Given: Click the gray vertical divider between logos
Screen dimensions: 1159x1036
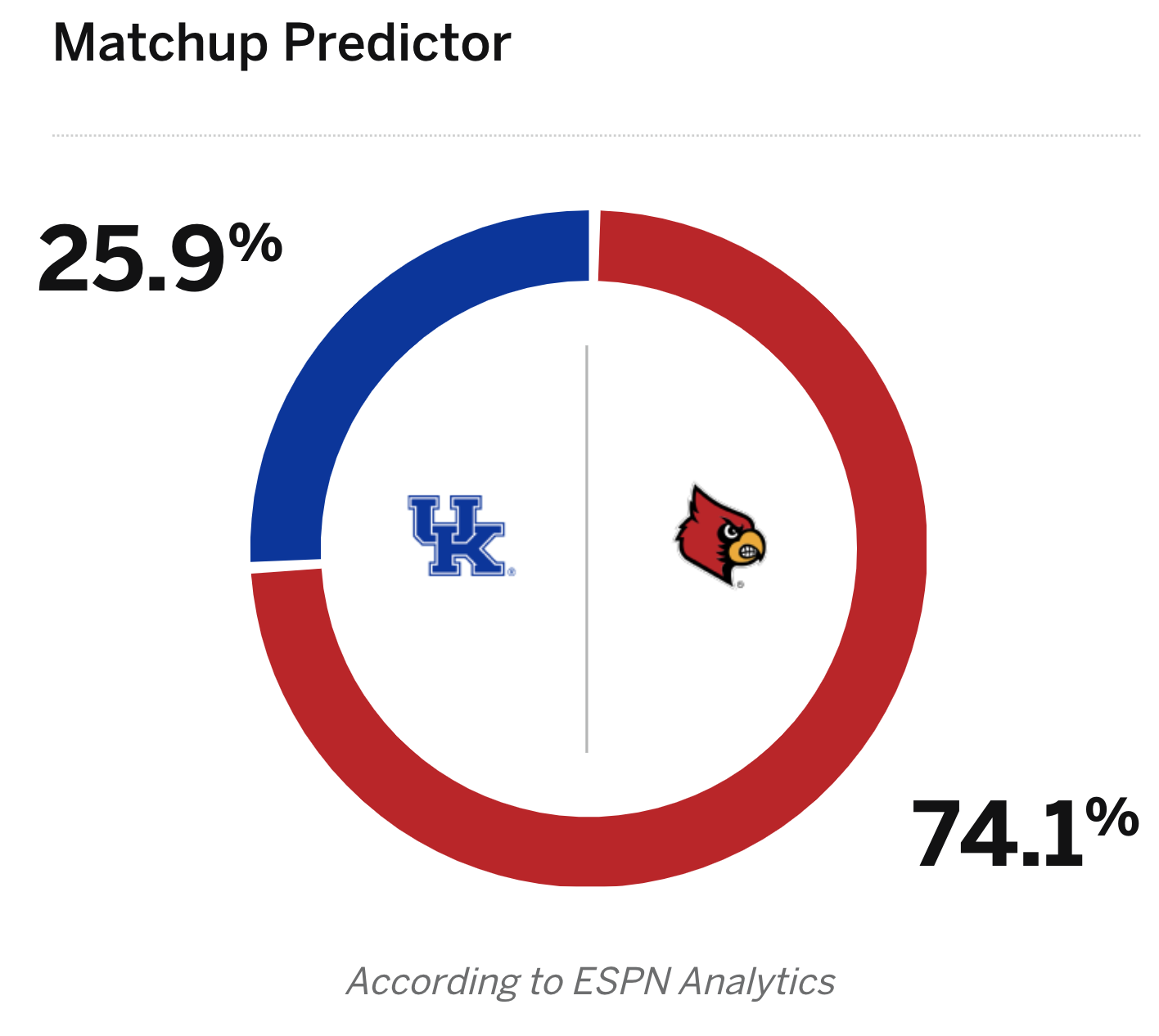Looking at the screenshot, I should pos(587,548).
